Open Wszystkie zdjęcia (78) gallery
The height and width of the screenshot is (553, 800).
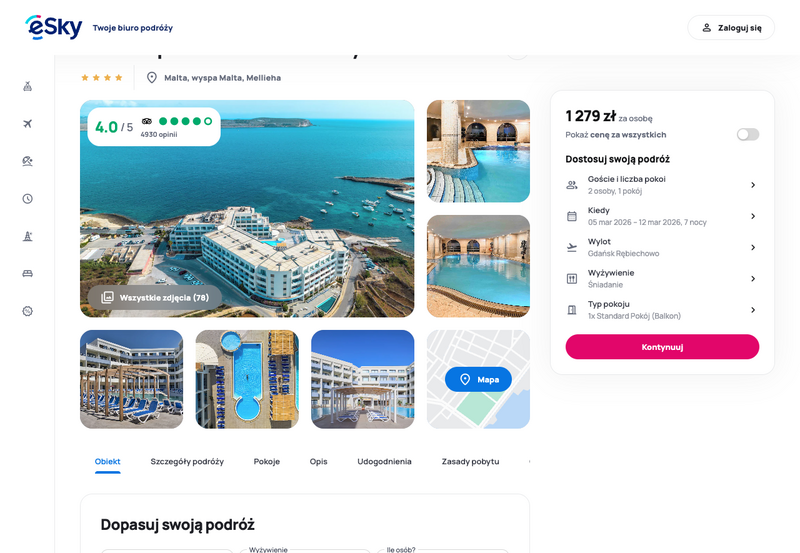tap(155, 297)
